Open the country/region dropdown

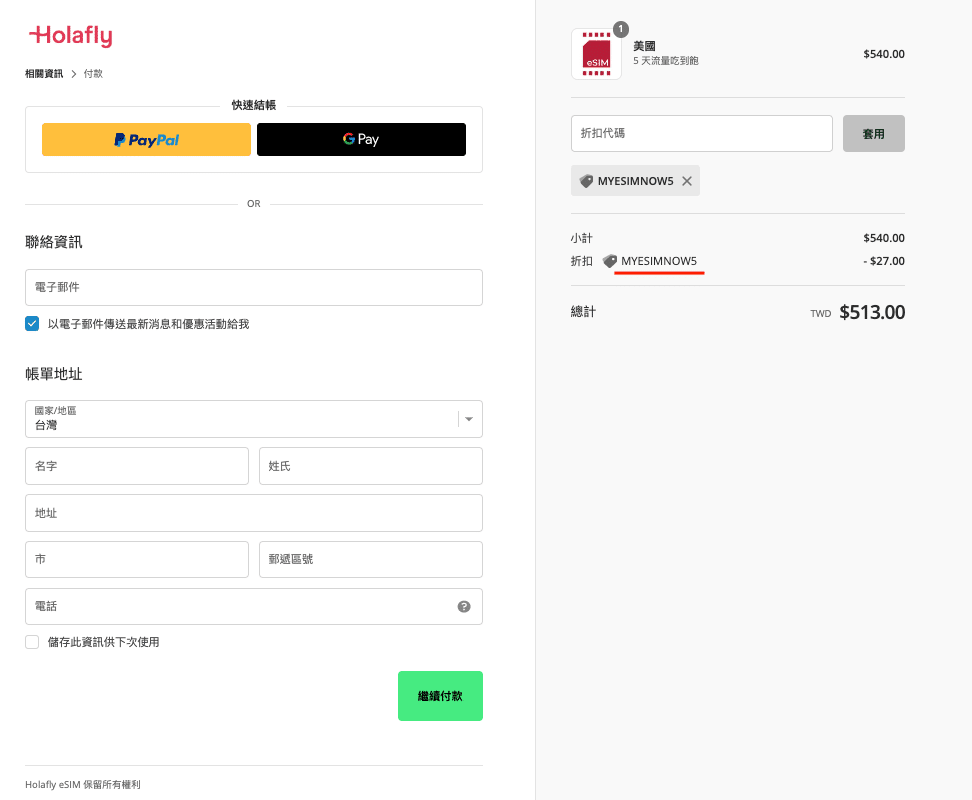tap(240, 419)
